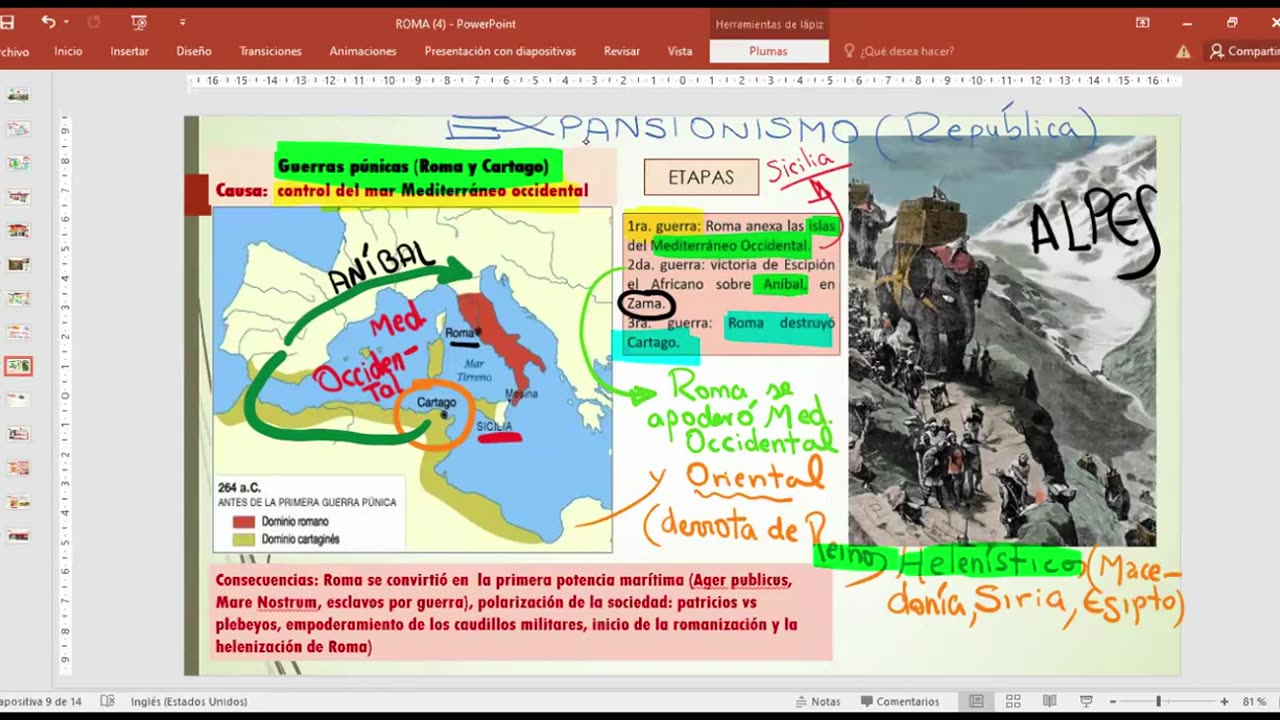
Task: Click the yellow warning triangle icon
Action: pyautogui.click(x=1183, y=52)
